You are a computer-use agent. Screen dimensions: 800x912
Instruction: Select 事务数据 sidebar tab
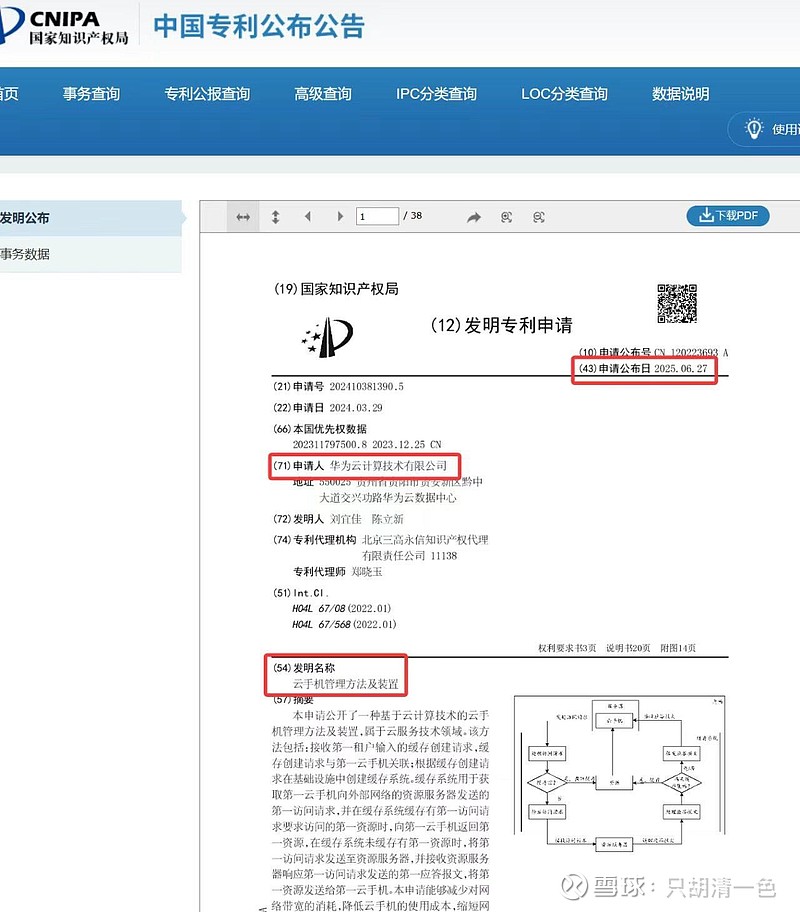pyautogui.click(x=90, y=254)
